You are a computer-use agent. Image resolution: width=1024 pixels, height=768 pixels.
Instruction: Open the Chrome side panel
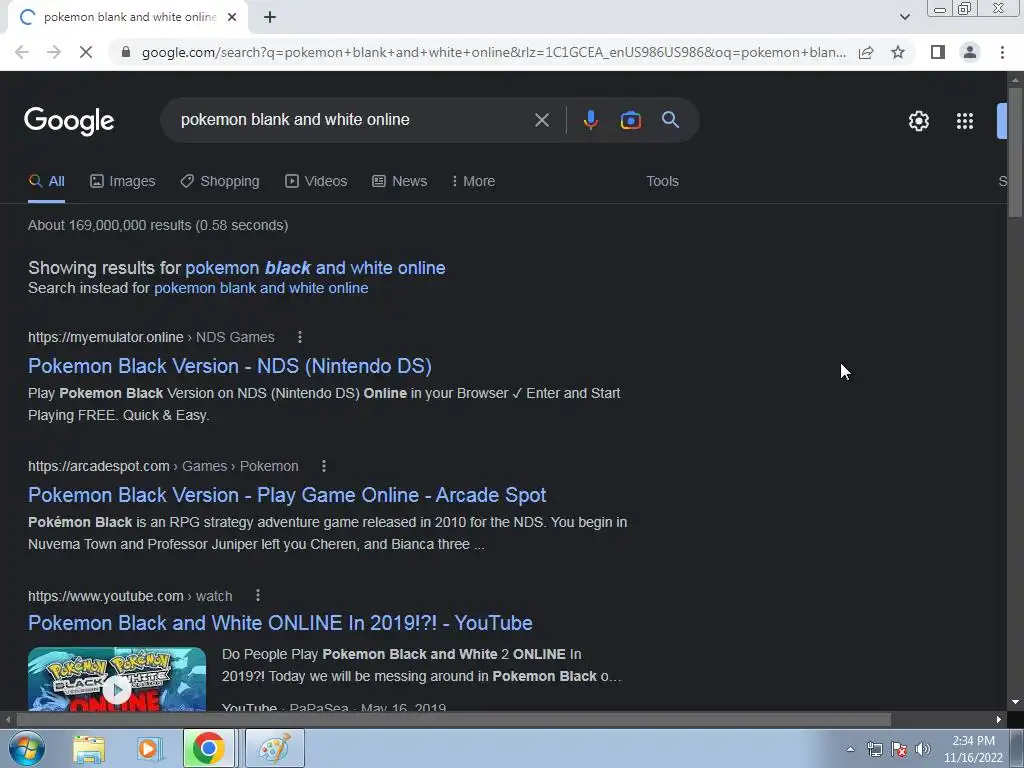[938, 52]
